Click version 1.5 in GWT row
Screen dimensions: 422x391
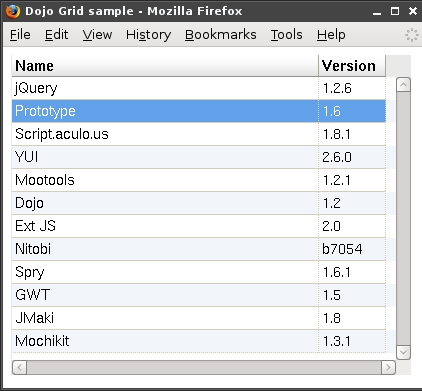[x=352, y=295]
